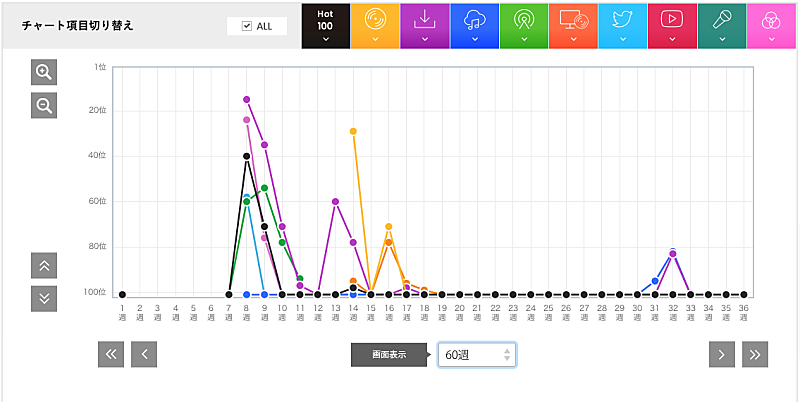Jump to first weeks with double-left arrow
The image size is (800, 402).
point(111,354)
